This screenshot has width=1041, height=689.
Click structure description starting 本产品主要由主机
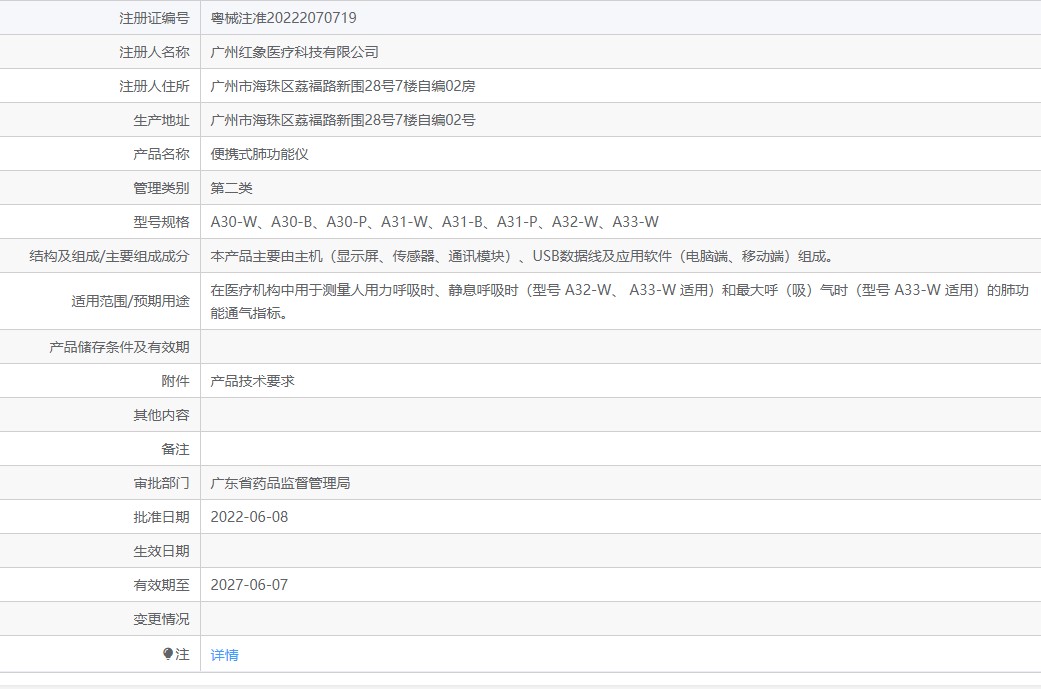(522, 256)
